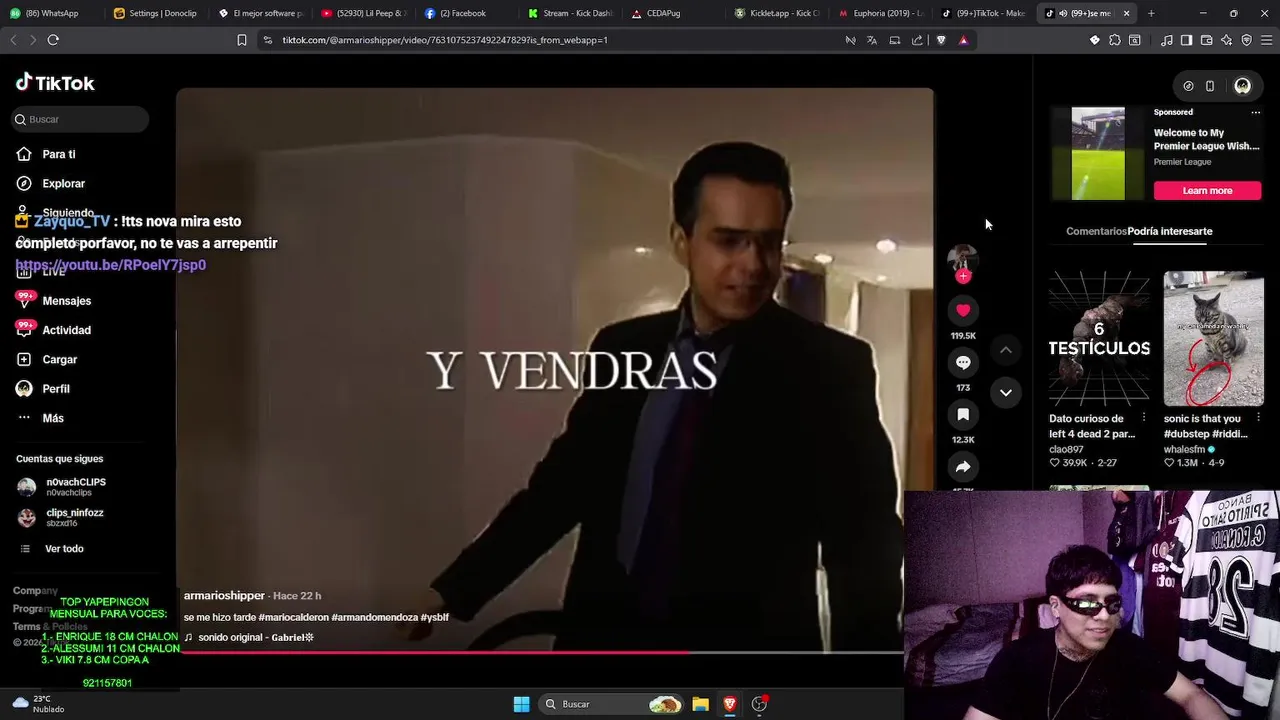1280x720 pixels.
Task: Click the get app phone icon
Action: [x=1210, y=86]
